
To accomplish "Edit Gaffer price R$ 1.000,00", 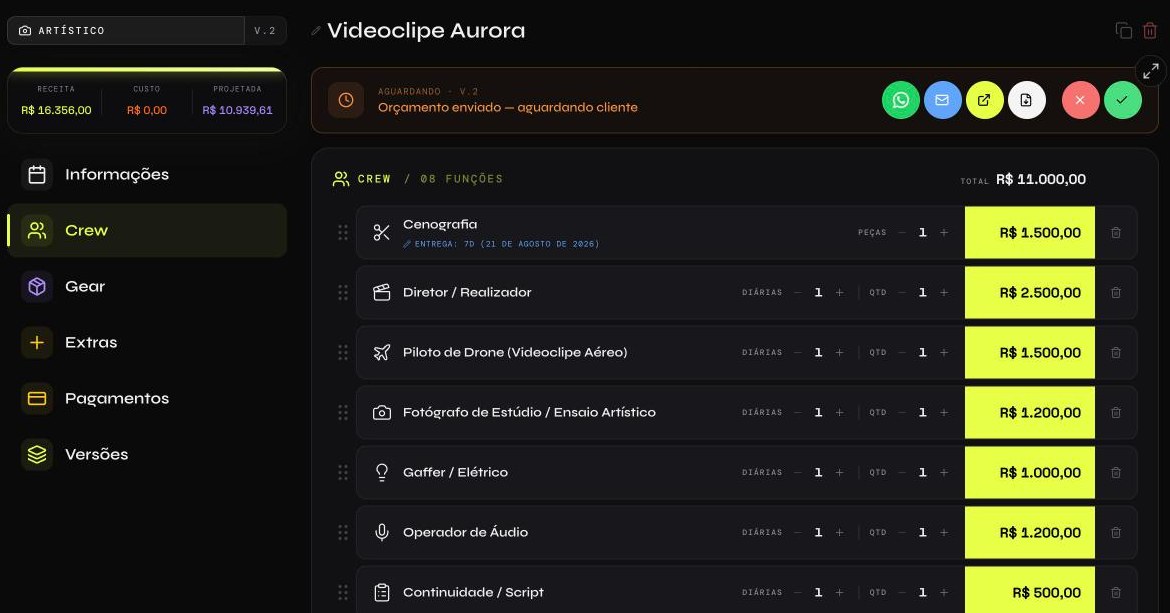I will [x=1030, y=473].
